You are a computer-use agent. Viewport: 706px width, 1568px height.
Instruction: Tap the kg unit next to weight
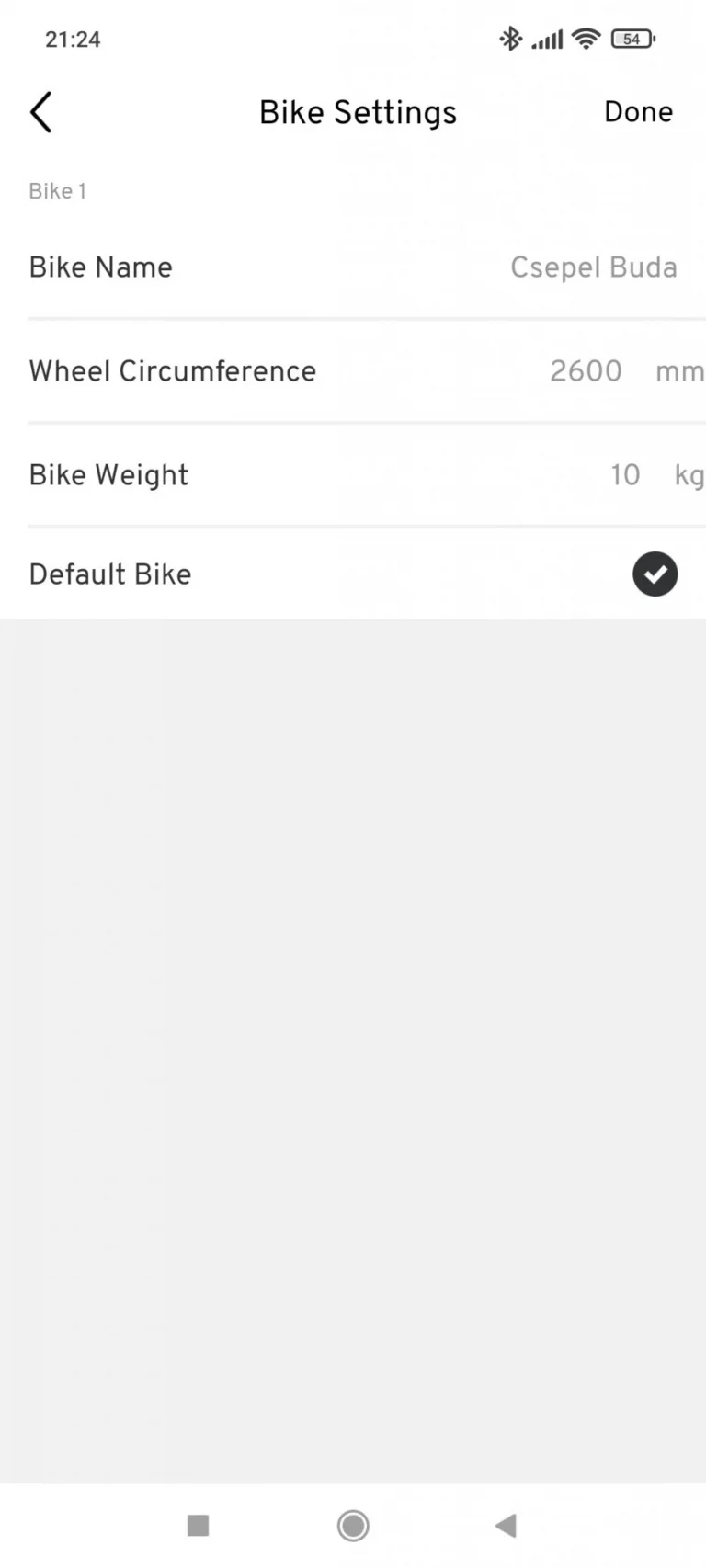tap(689, 476)
